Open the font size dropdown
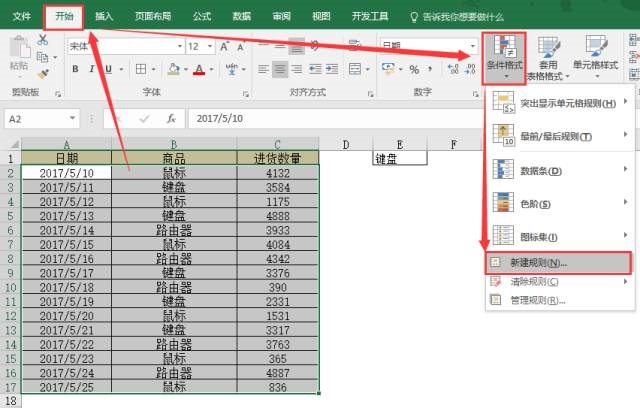Image resolution: width=640 pixels, height=408 pixels. 200,46
